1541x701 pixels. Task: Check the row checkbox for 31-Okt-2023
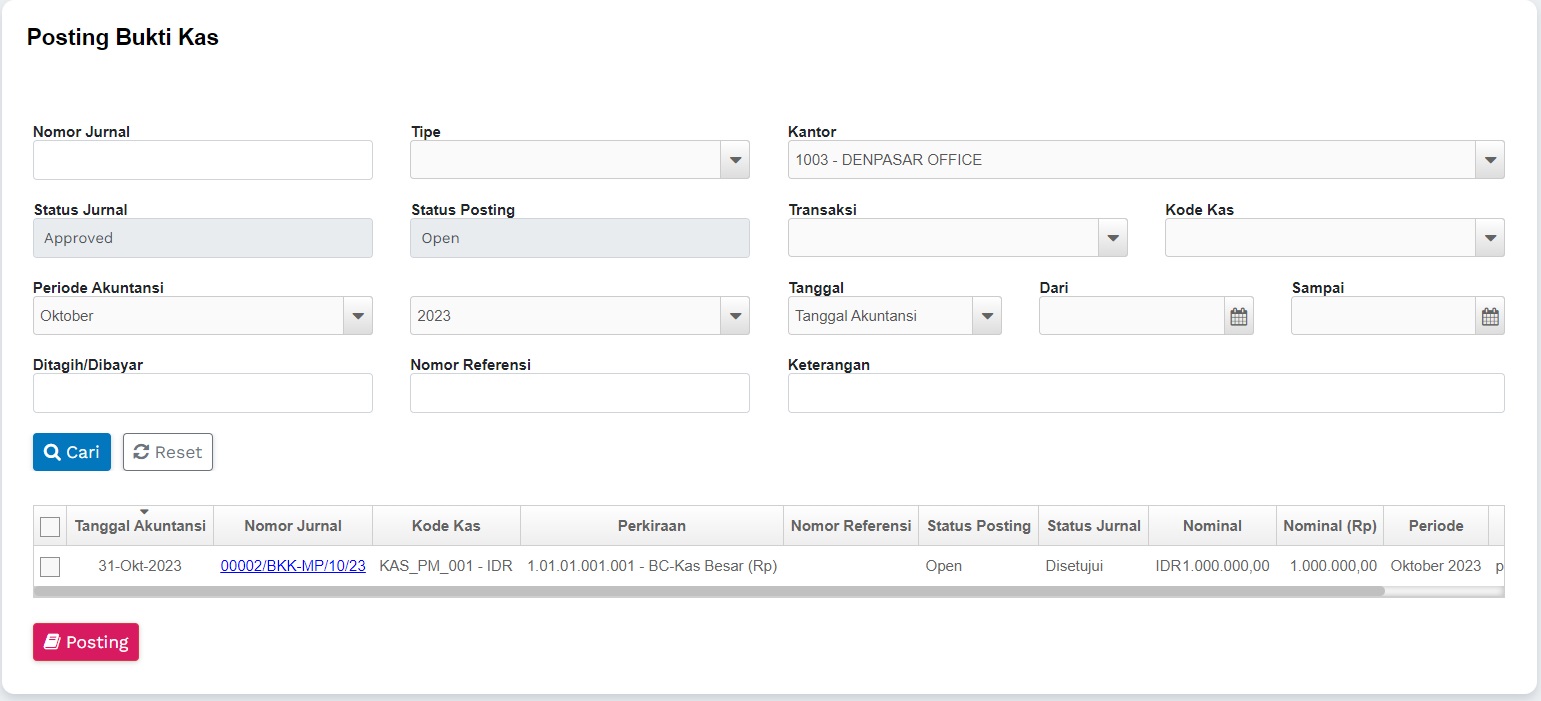(50, 567)
